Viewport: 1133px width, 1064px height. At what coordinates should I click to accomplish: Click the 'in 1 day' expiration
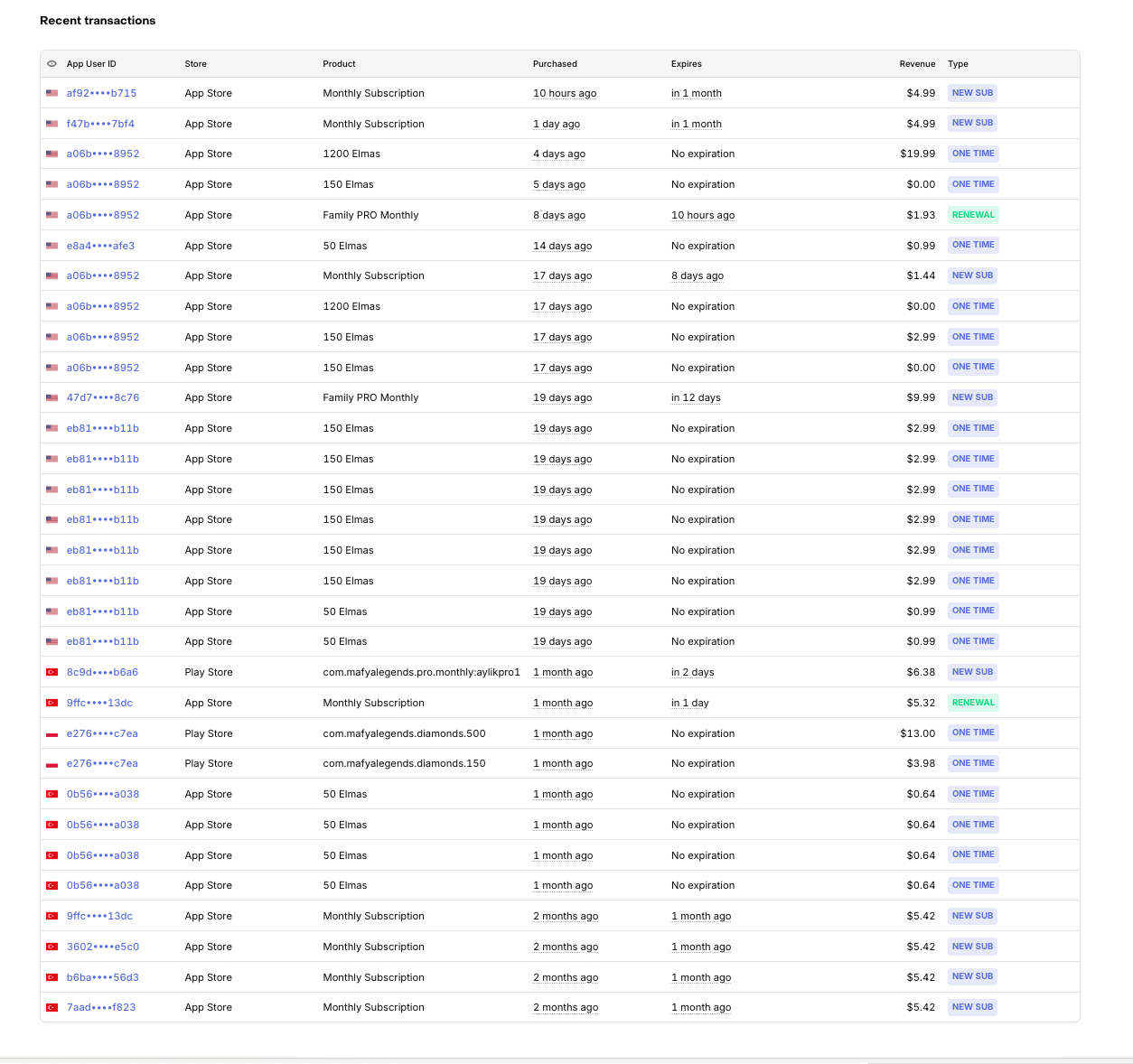[x=689, y=703]
